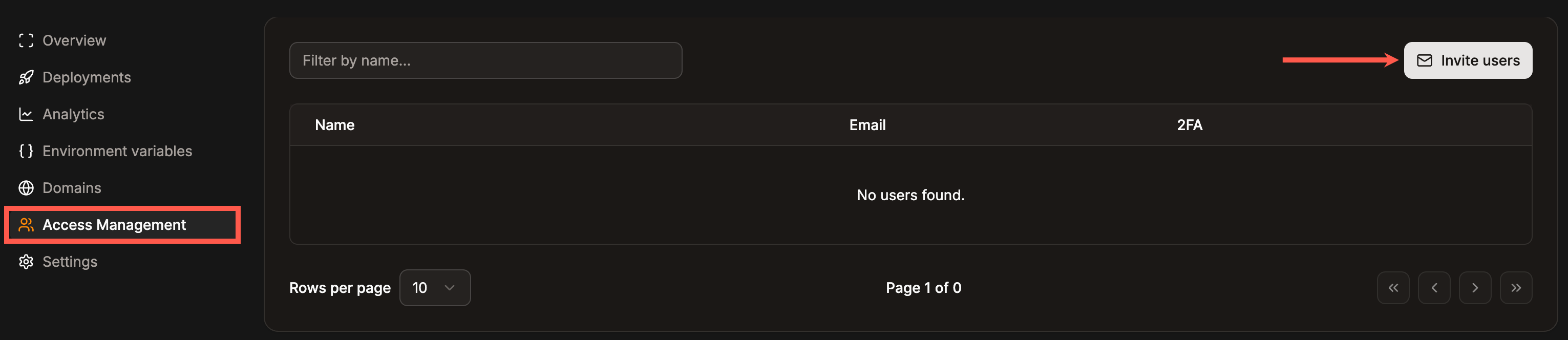Open the Rows per page dropdown

(x=435, y=288)
